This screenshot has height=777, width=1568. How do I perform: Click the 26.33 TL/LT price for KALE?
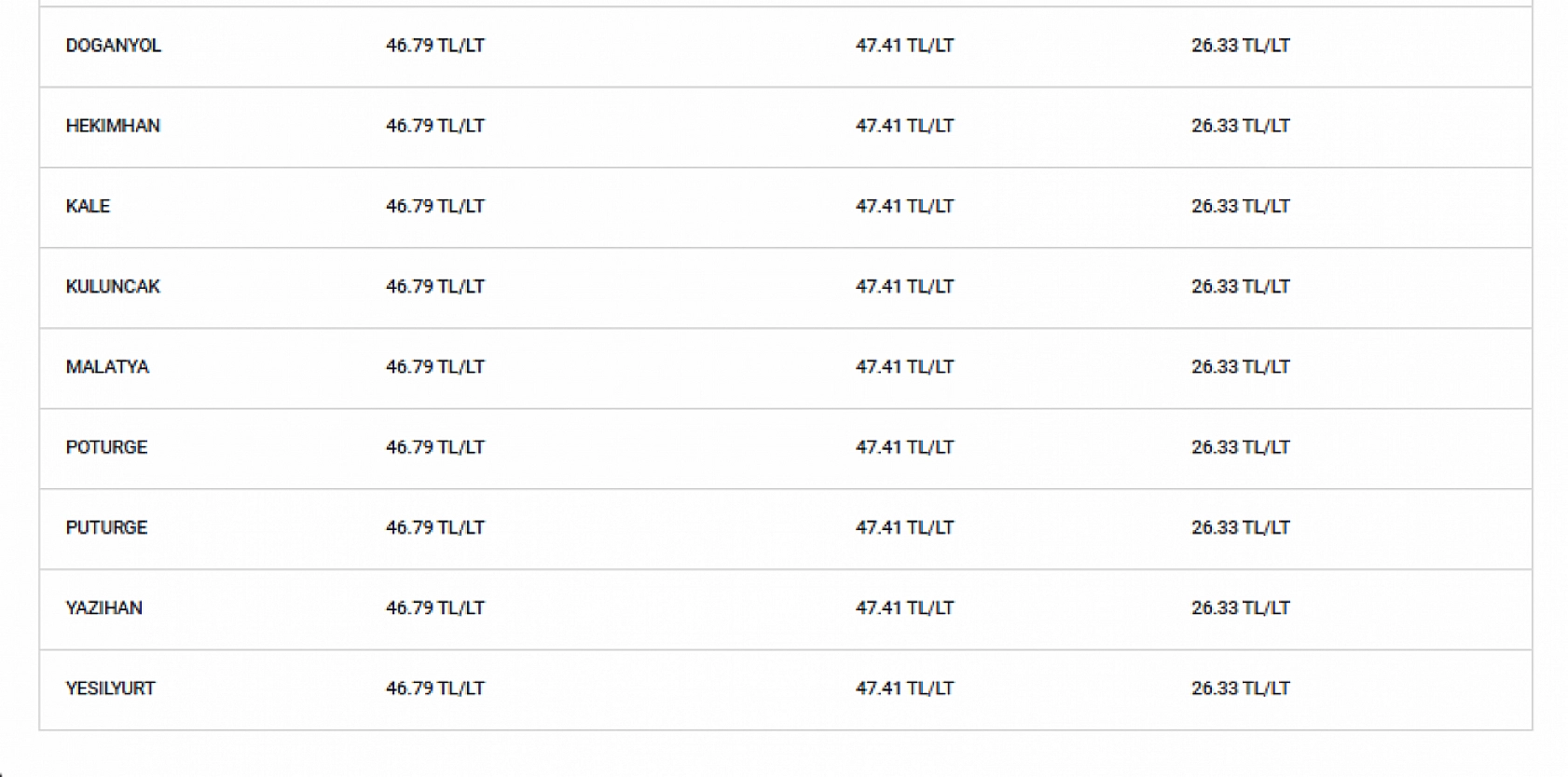pos(1240,206)
